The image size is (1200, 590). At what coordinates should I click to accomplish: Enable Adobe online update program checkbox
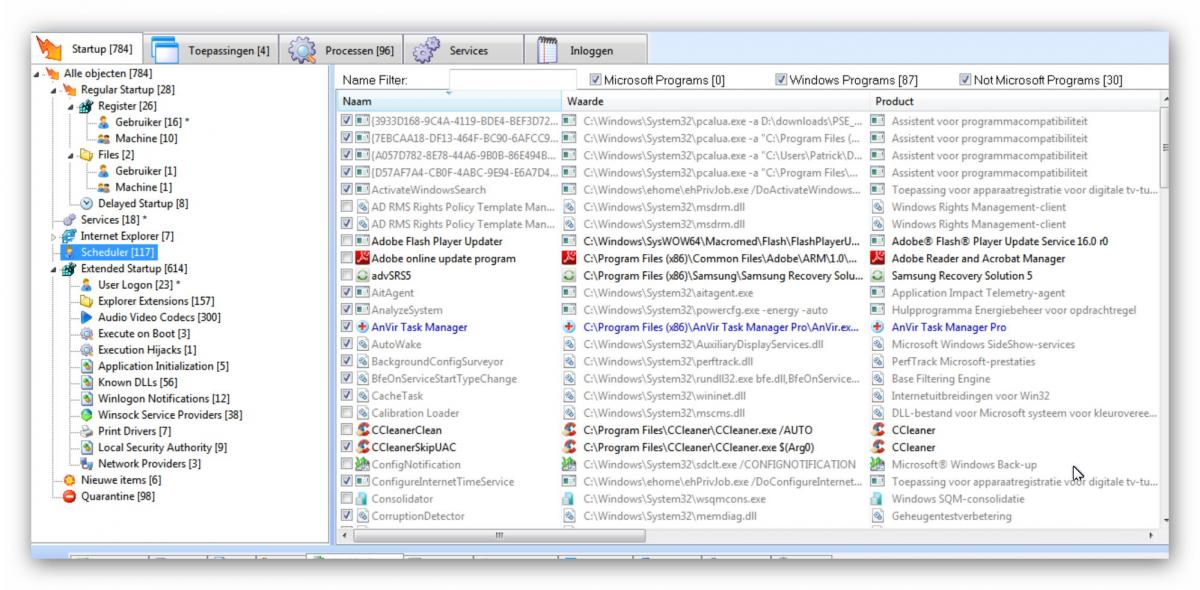coord(346,258)
